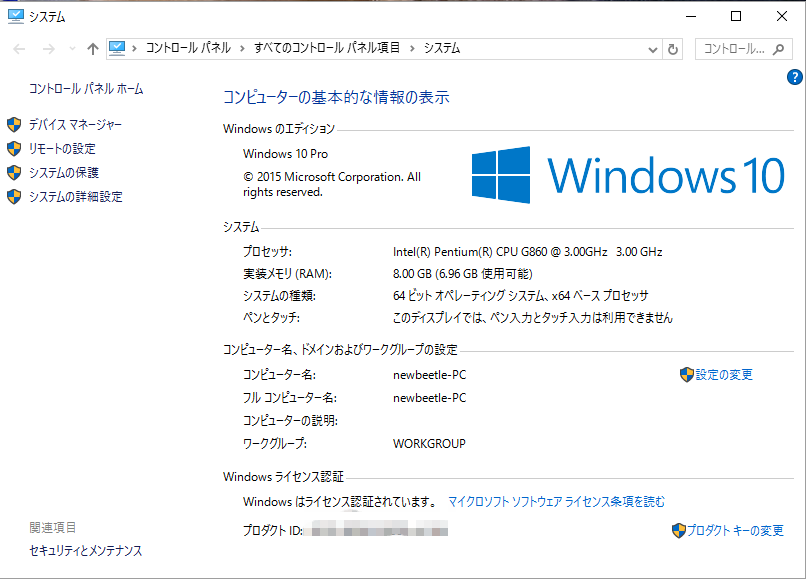Click the heading コンピューターの基本的な情報の表示

(336, 97)
